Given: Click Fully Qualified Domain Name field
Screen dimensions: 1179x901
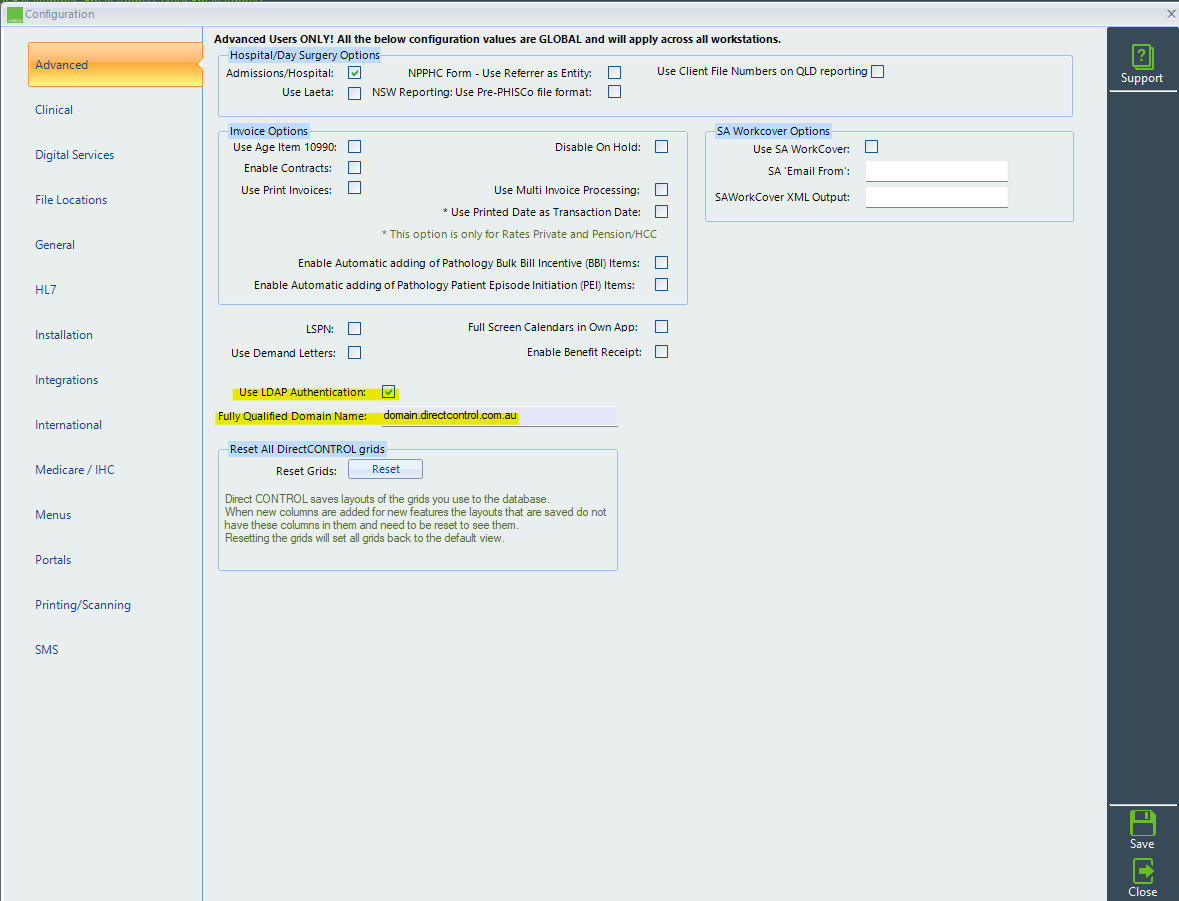Looking at the screenshot, I should (x=499, y=416).
